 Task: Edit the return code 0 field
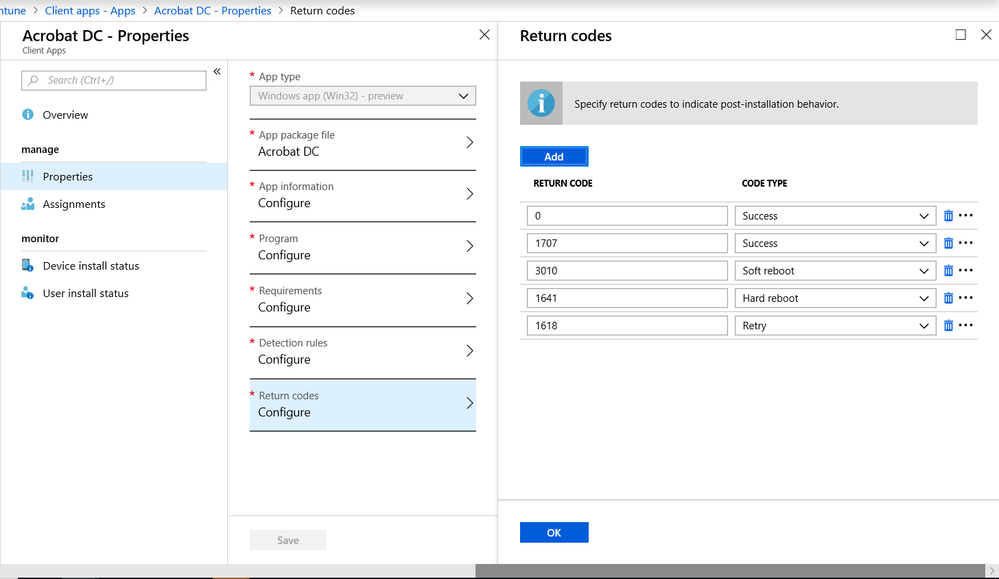coord(627,216)
